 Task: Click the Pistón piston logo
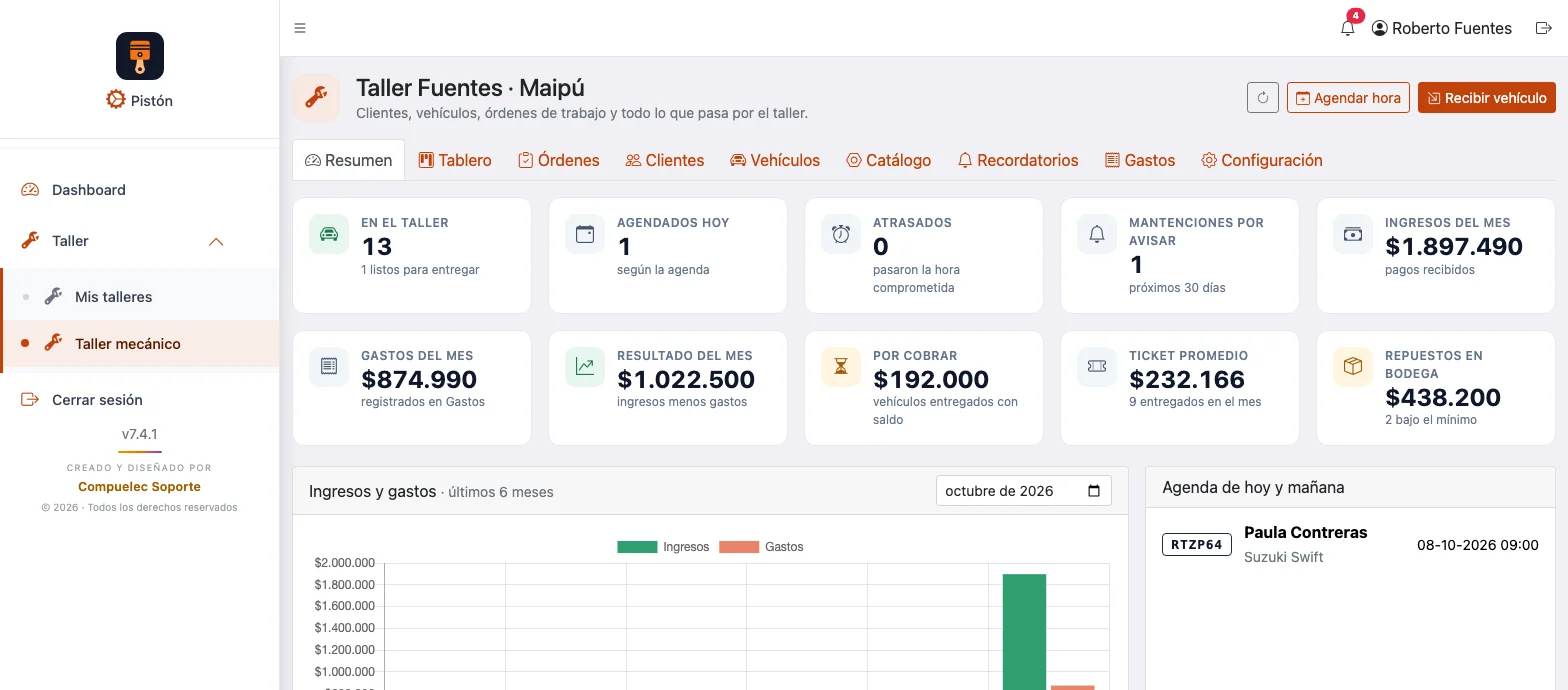140,56
